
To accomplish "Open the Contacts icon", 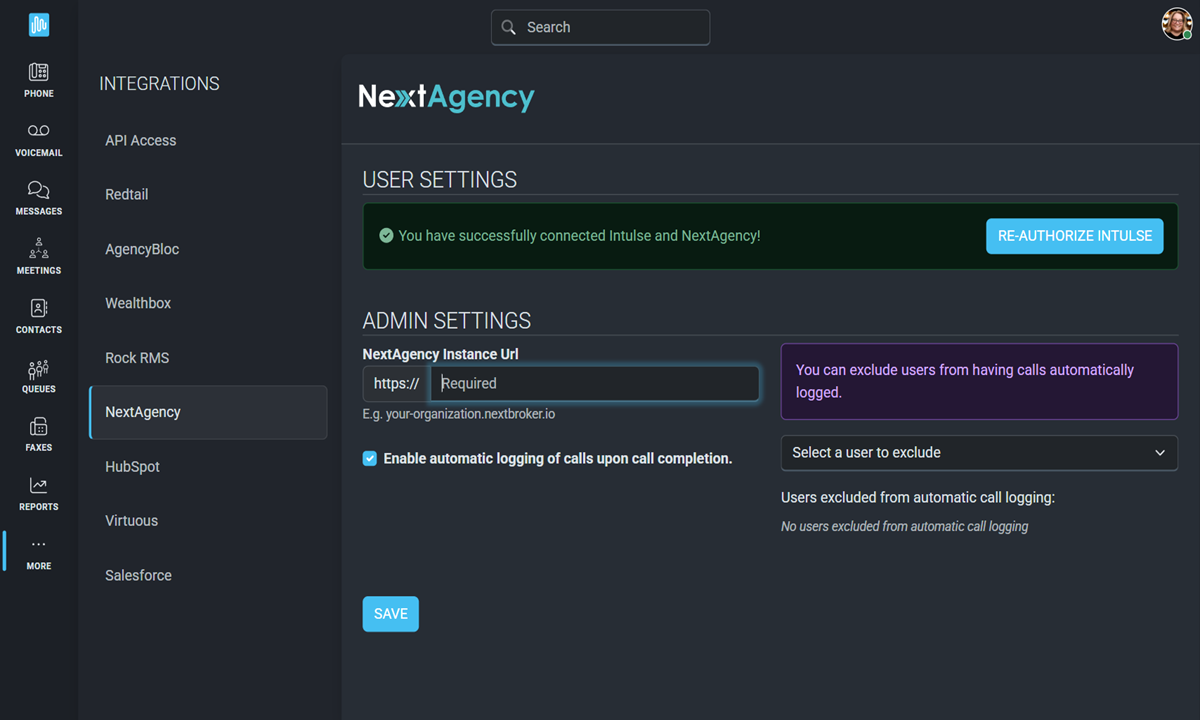I will pyautogui.click(x=38, y=308).
